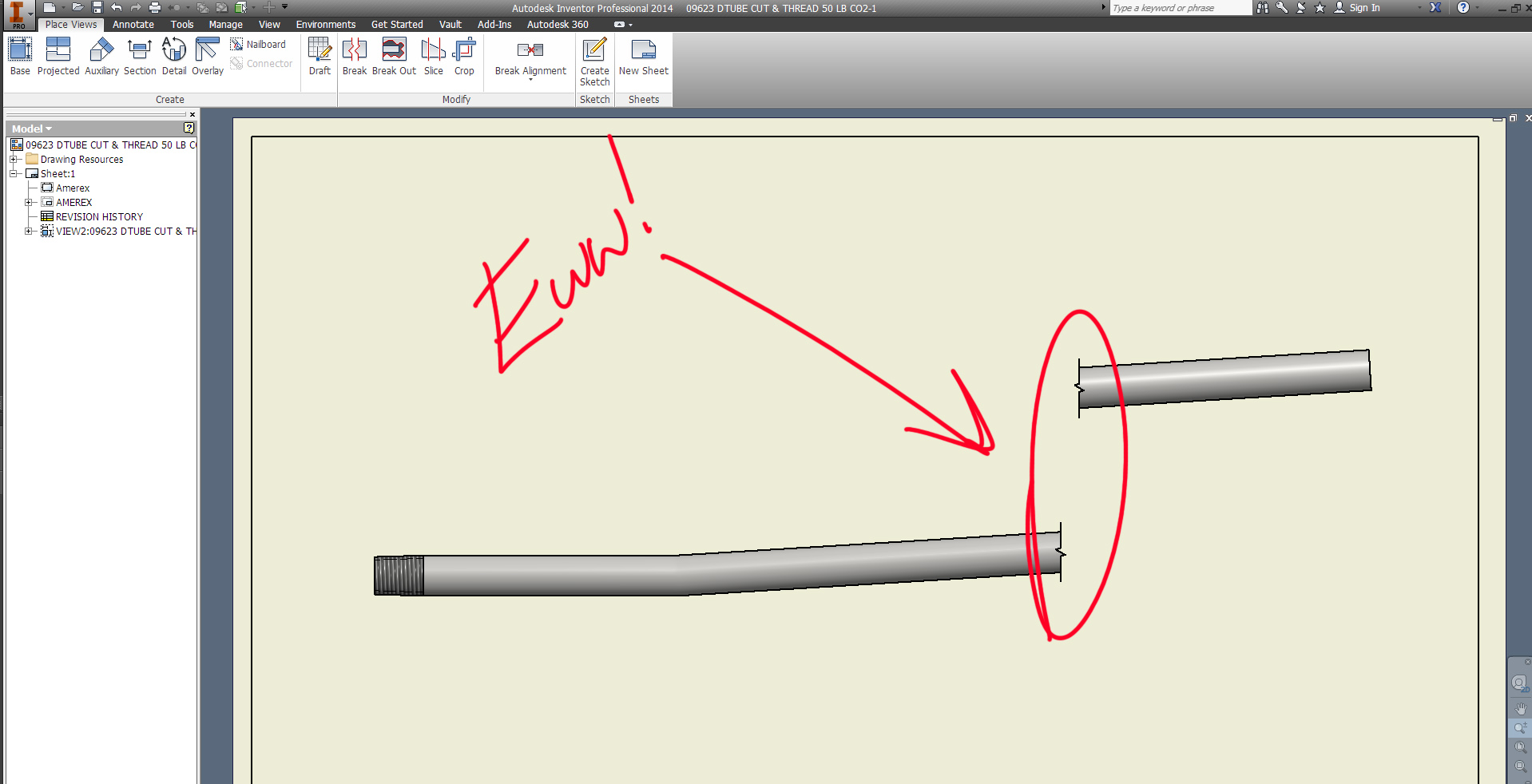Click the keyword search field

tap(1180, 8)
